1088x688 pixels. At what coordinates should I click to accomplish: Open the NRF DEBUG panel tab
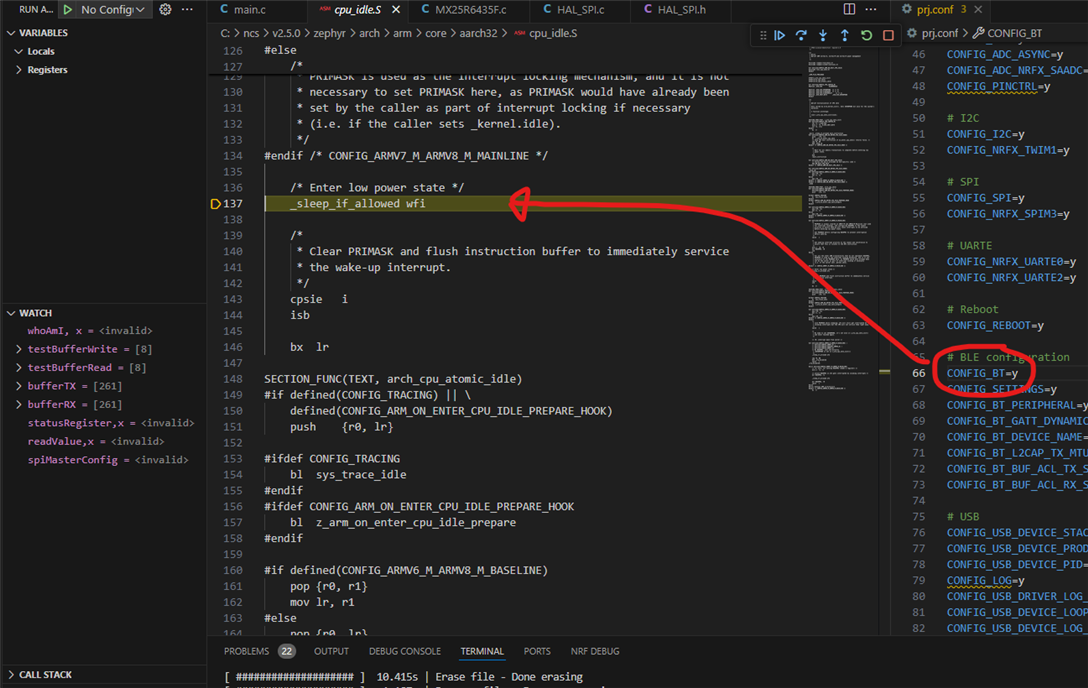pyautogui.click(x=595, y=651)
